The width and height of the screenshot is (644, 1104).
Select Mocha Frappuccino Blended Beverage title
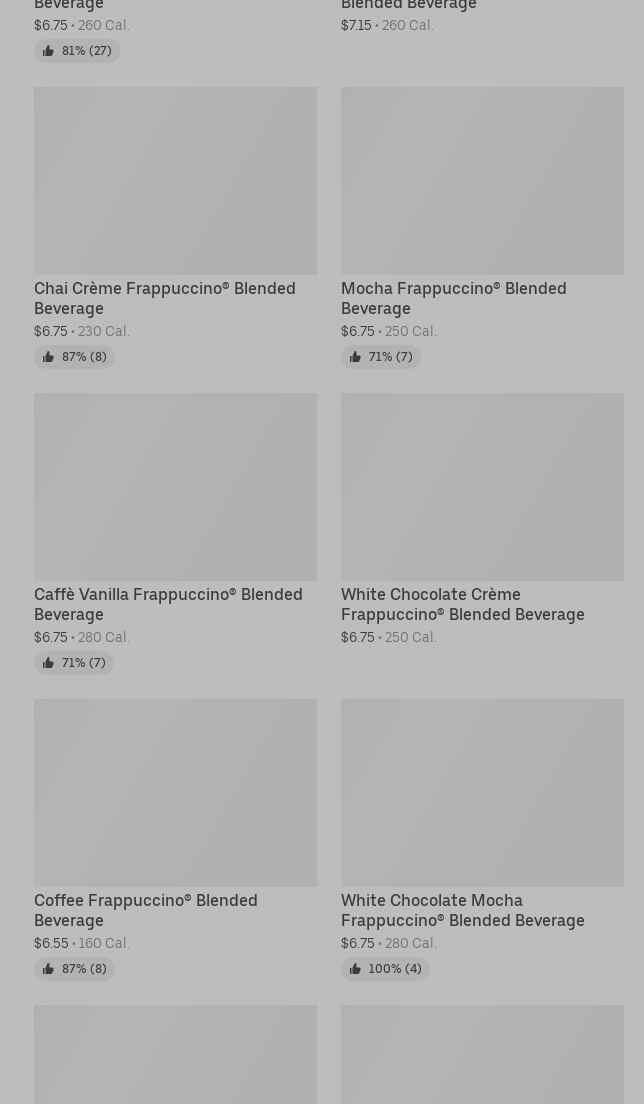[x=454, y=299]
